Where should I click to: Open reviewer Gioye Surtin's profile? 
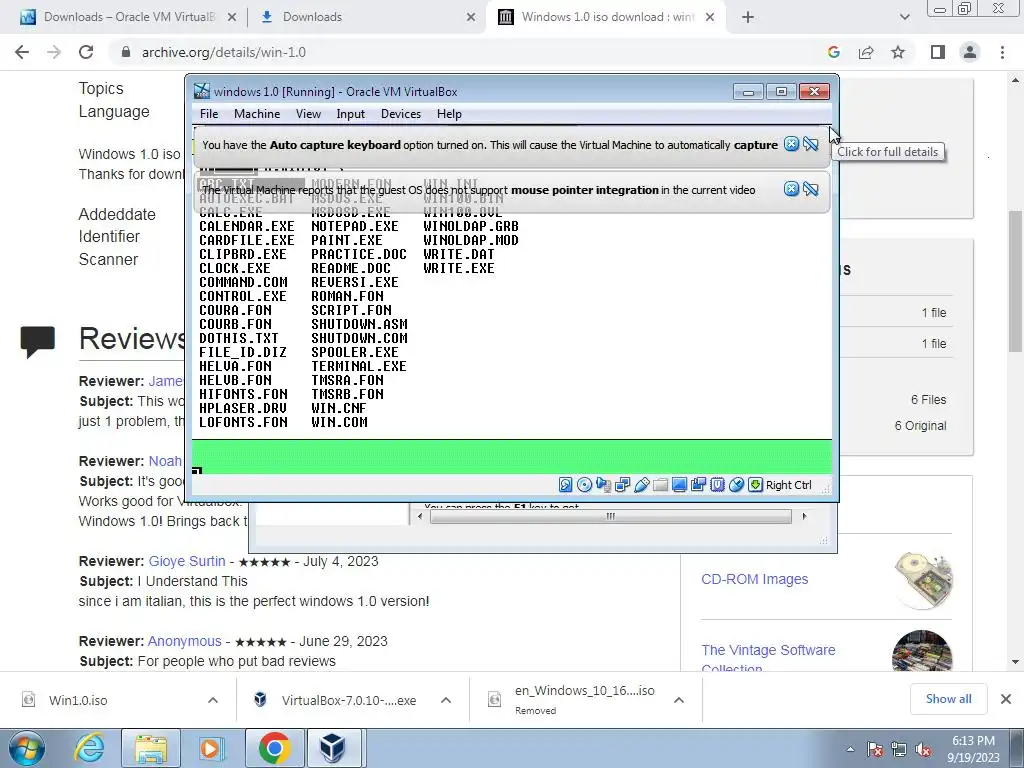pos(187,561)
